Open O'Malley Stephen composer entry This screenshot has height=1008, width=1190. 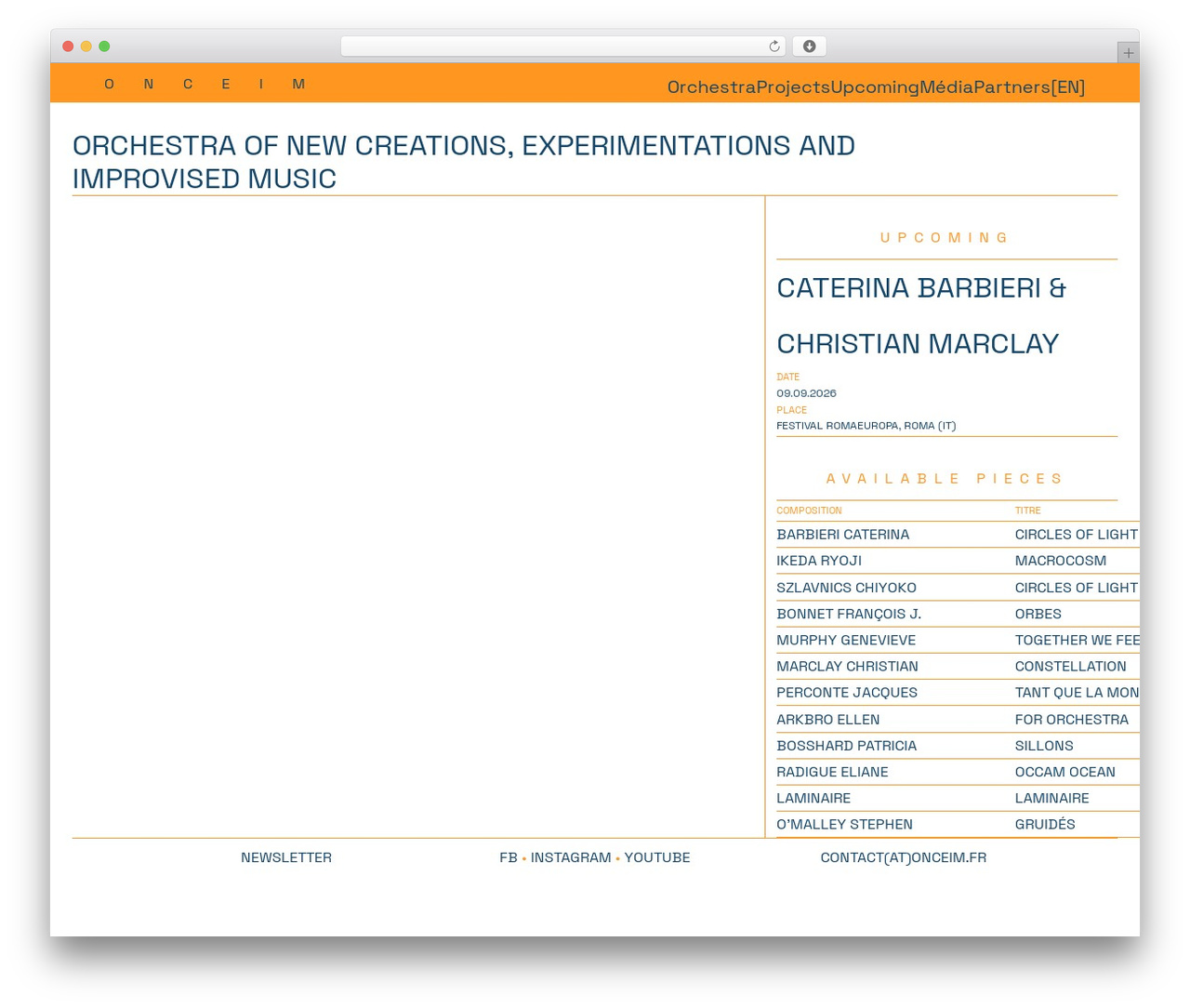click(x=844, y=824)
